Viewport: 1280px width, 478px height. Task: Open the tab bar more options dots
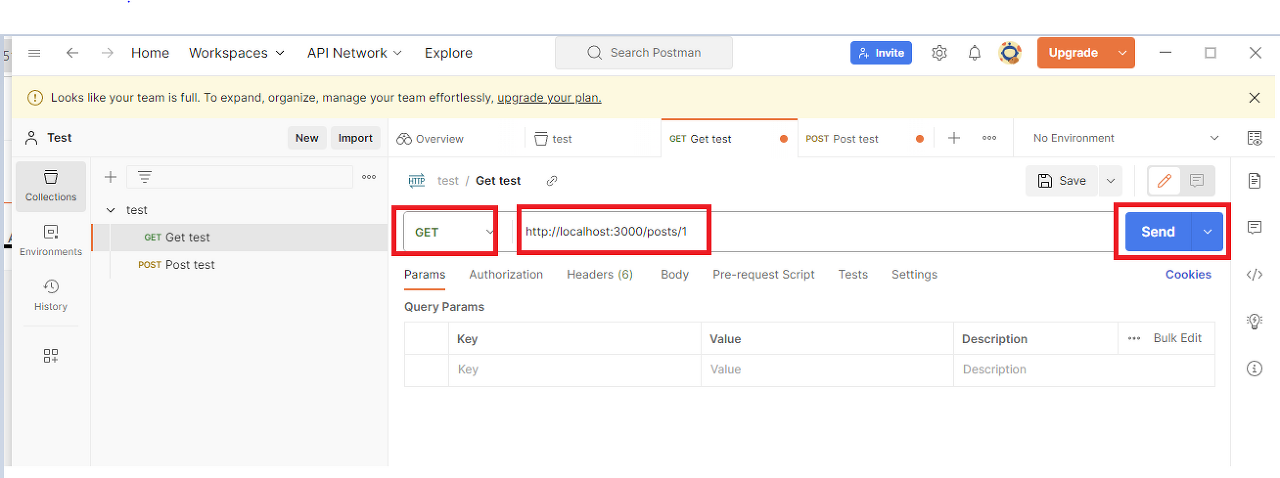[x=989, y=138]
